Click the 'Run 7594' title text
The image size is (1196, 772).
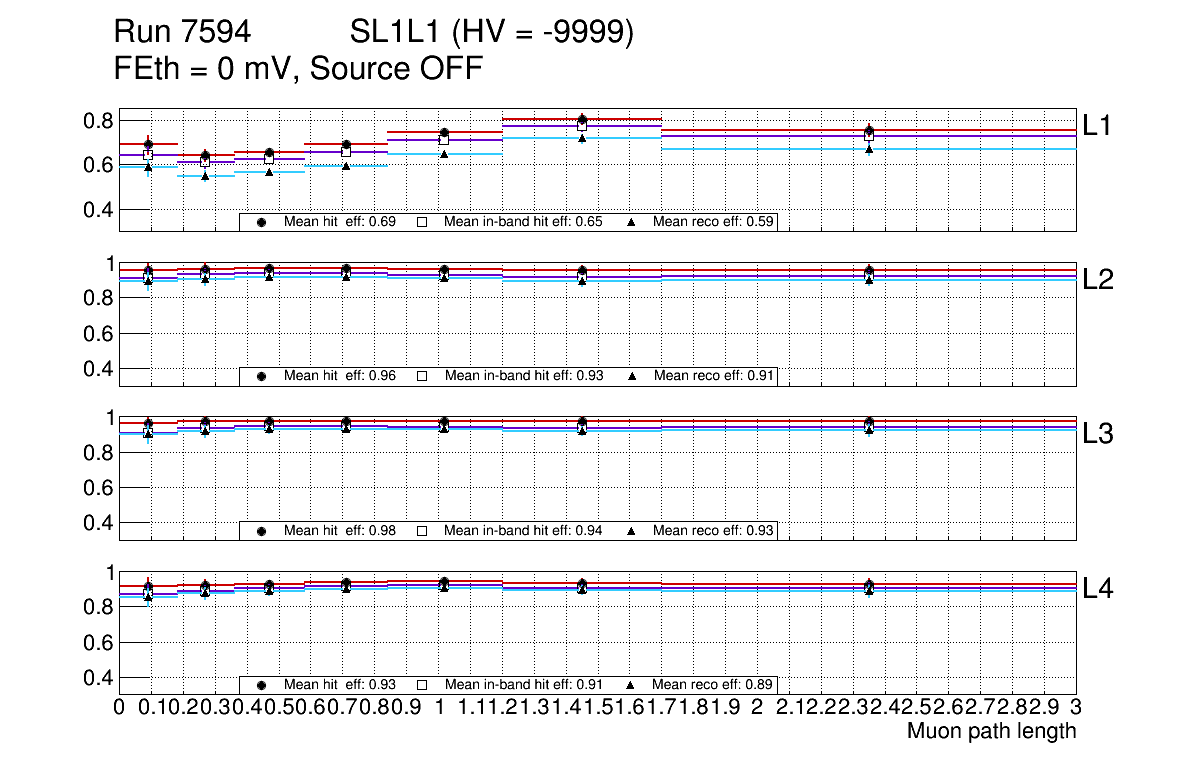coord(182,34)
